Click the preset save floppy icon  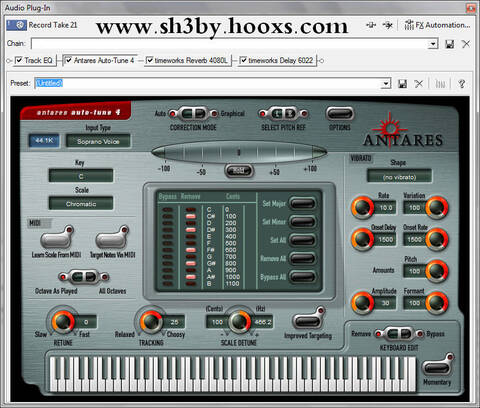[x=402, y=83]
